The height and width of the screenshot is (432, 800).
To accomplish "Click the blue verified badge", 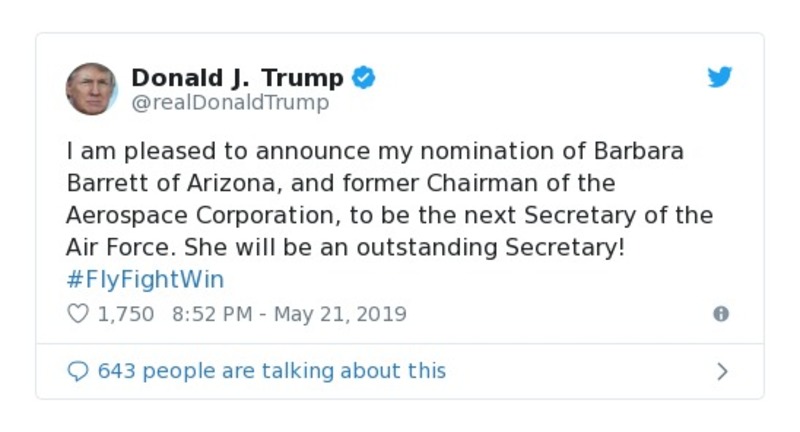I will 364,78.
